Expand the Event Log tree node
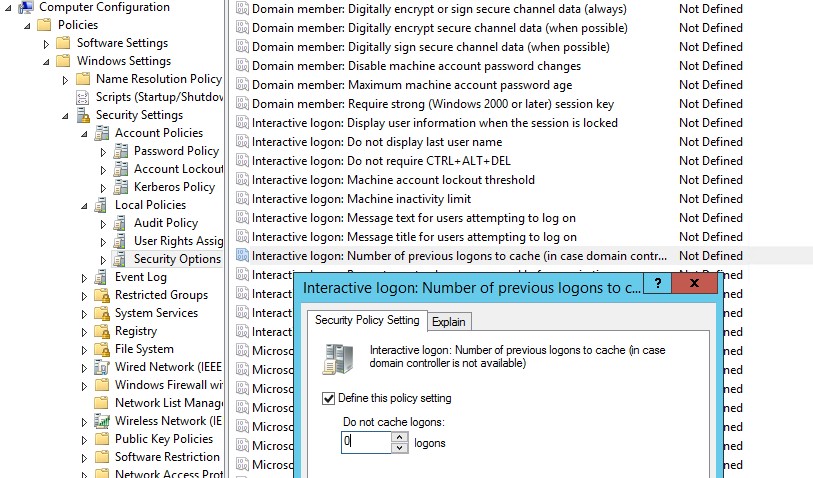The width and height of the screenshot is (813, 478). click(x=84, y=278)
